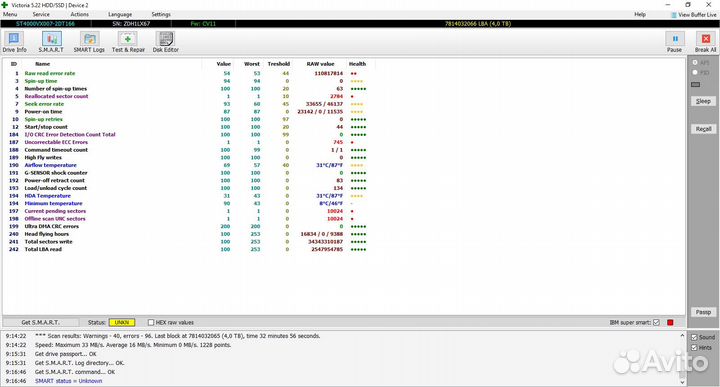Screen dimensions: 720x387
Task: Select the Total LBA read row
Action: pos(188,249)
